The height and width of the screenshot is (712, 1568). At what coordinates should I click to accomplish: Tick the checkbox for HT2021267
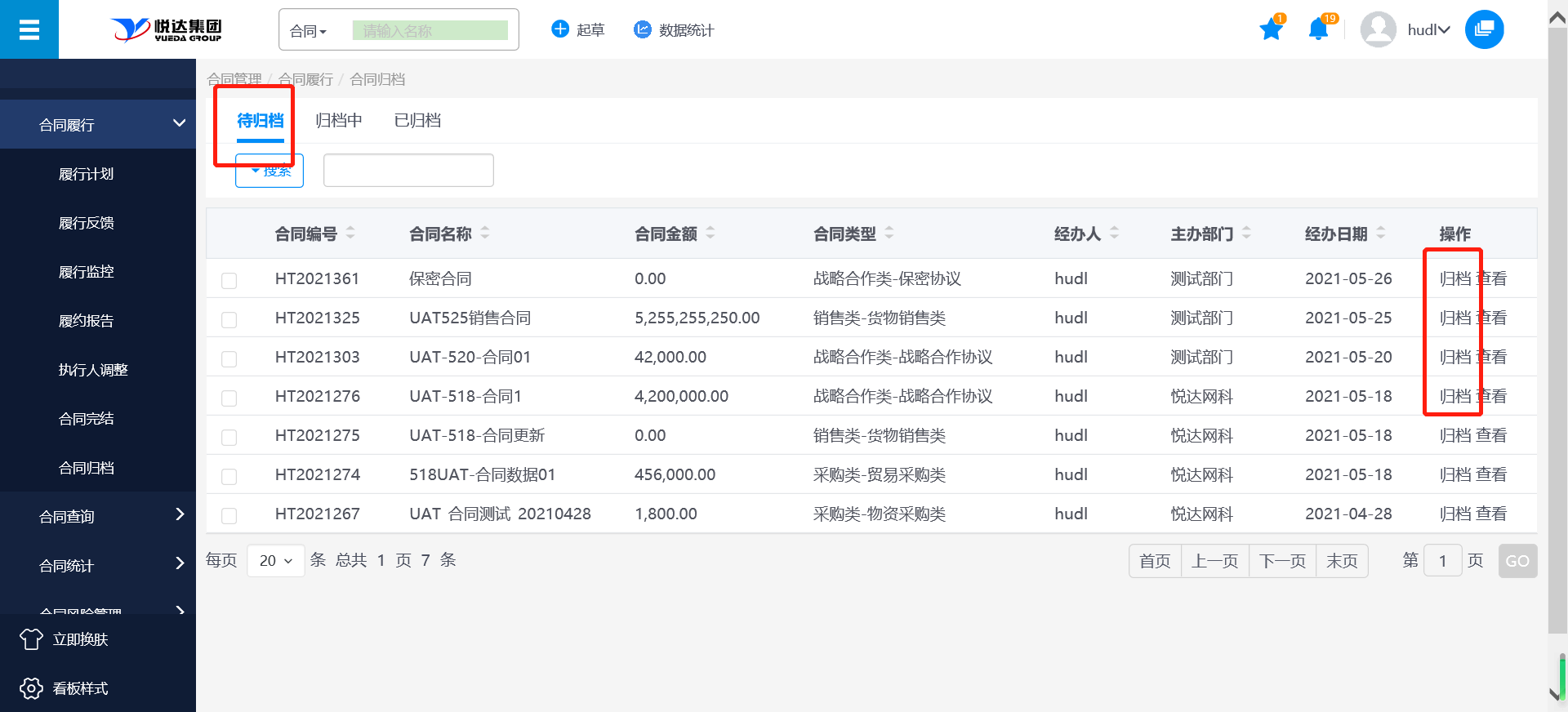tap(229, 515)
